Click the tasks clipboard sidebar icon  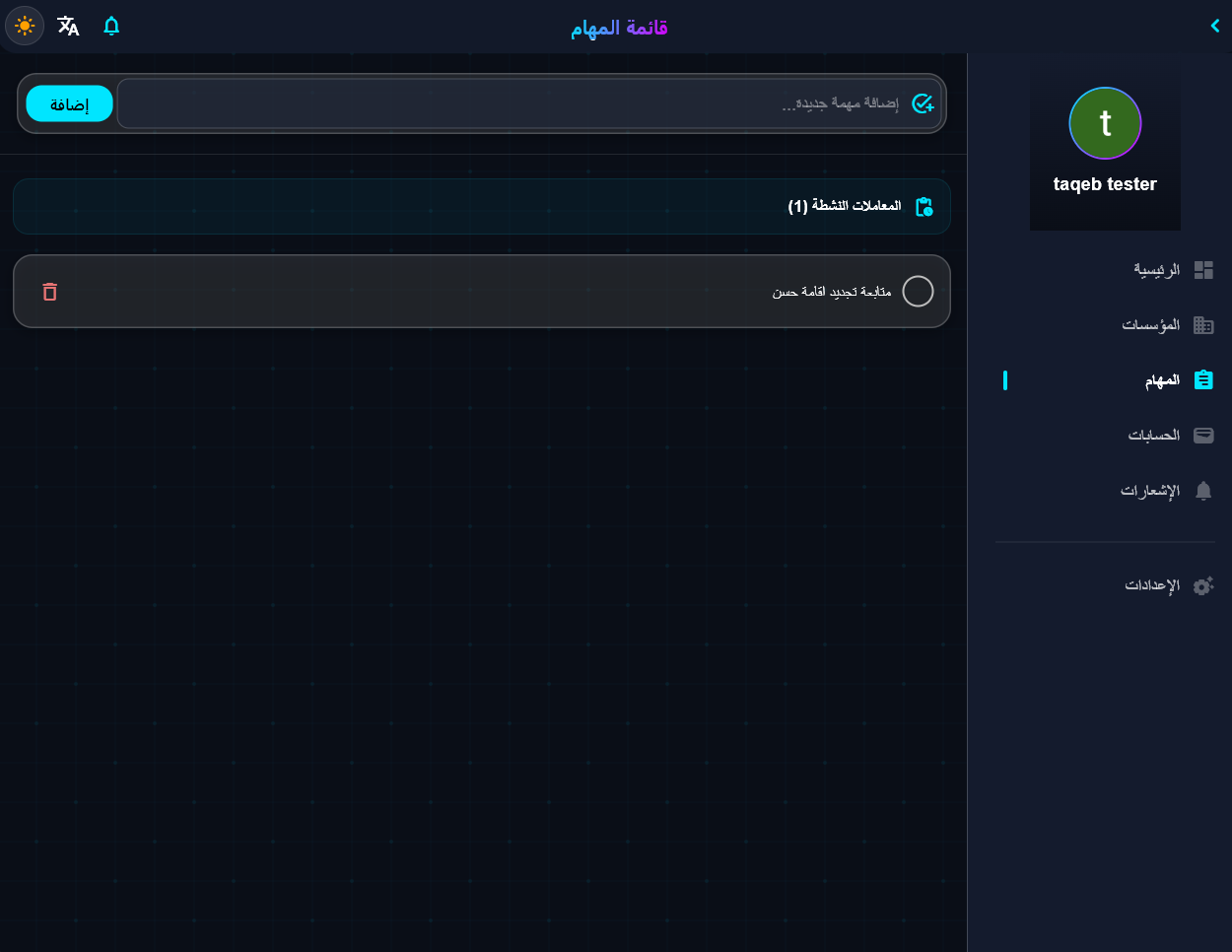pyautogui.click(x=1203, y=380)
